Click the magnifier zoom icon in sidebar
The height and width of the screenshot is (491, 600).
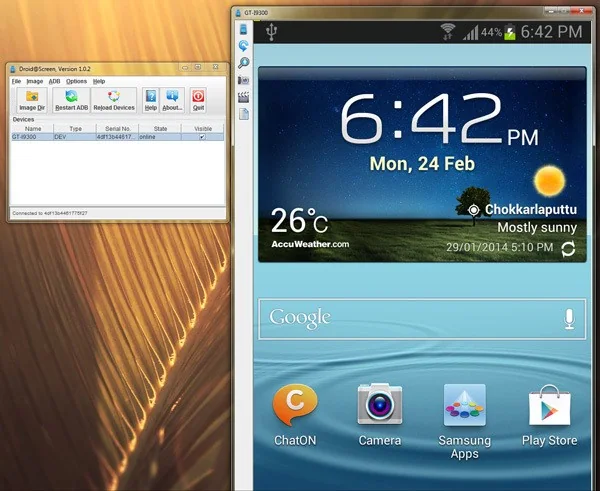tap(243, 63)
